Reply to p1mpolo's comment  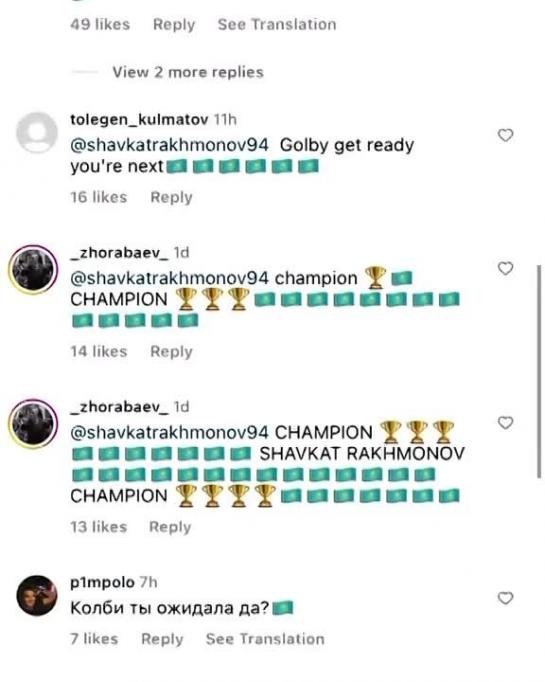tap(162, 639)
